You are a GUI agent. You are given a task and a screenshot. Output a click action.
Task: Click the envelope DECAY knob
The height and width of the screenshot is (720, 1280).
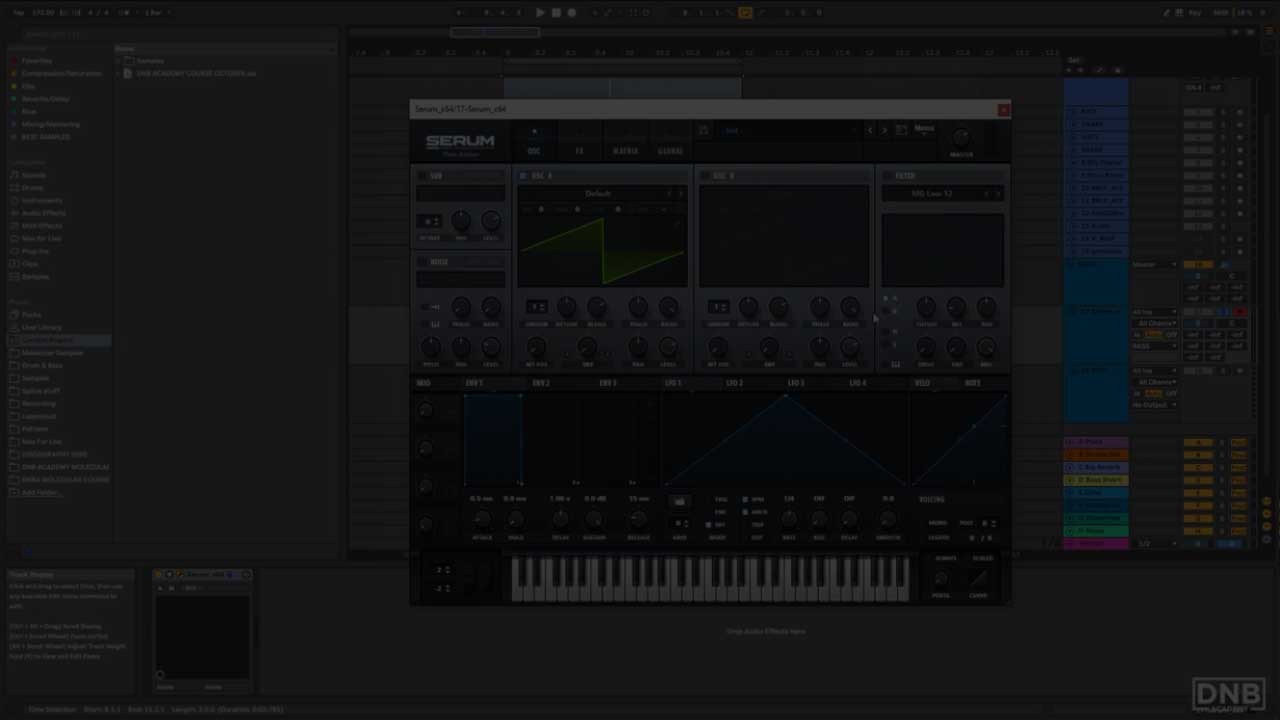560,519
